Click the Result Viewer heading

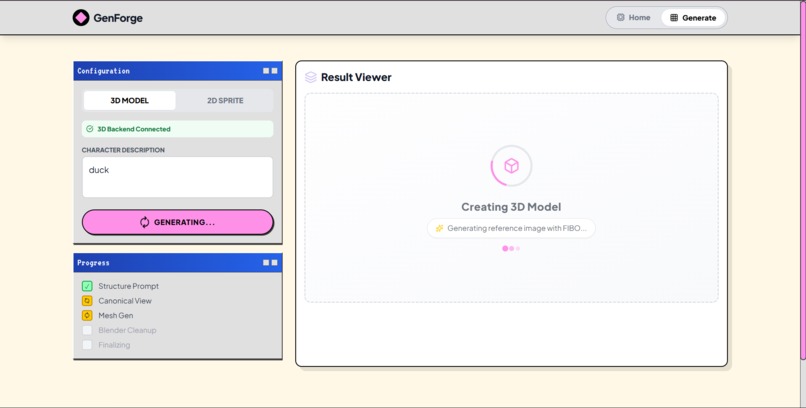click(356, 77)
